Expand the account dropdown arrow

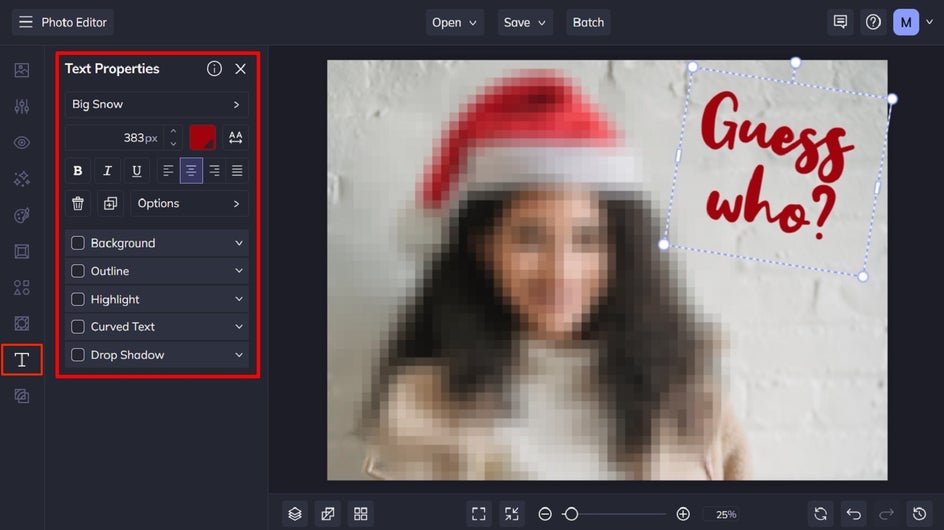930,22
